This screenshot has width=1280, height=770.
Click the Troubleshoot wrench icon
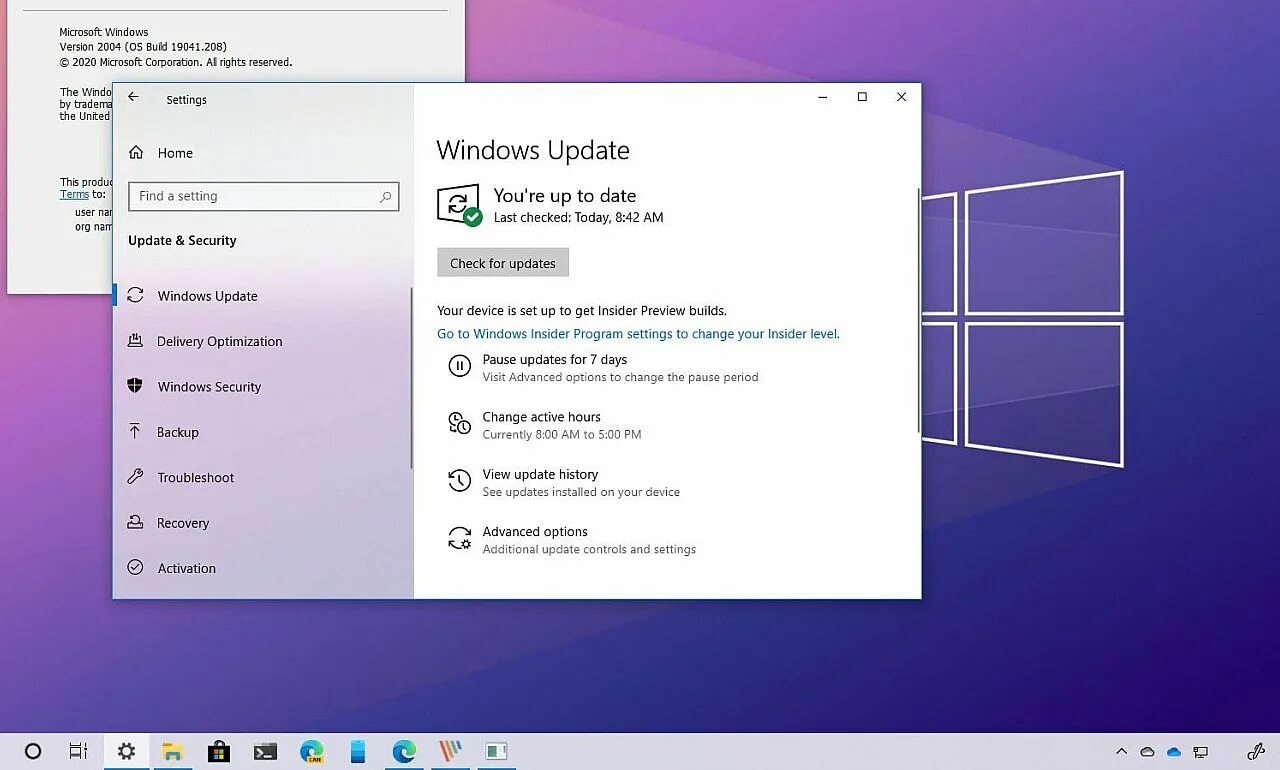tap(136, 477)
